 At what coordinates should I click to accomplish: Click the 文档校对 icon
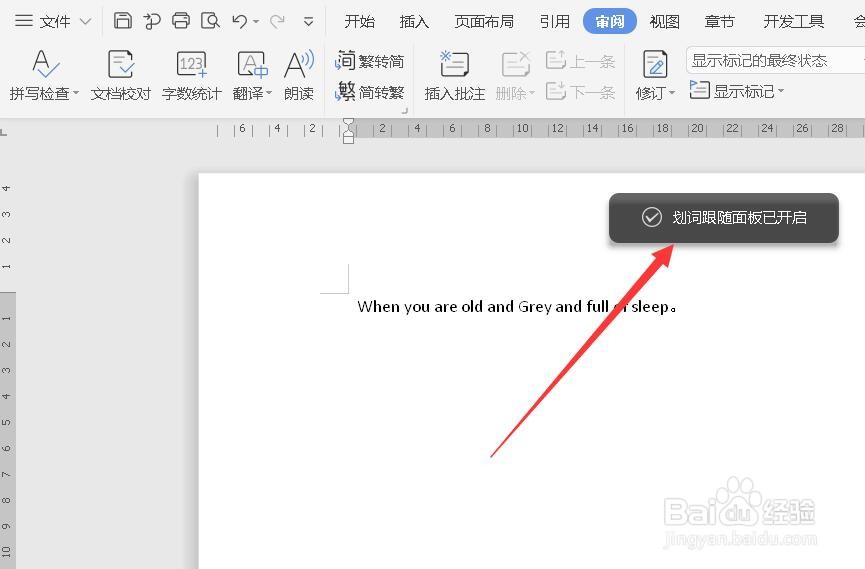120,65
